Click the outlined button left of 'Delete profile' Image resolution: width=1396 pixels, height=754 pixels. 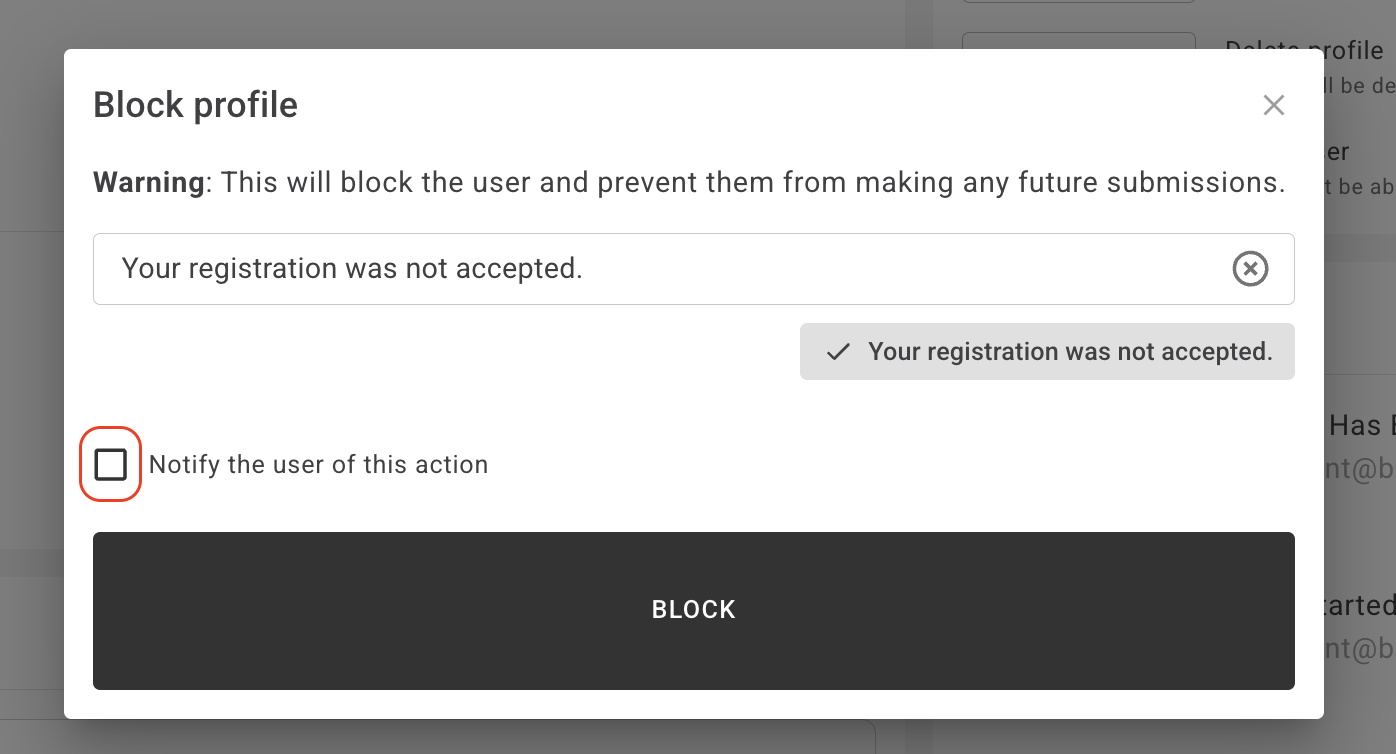tap(1078, 41)
